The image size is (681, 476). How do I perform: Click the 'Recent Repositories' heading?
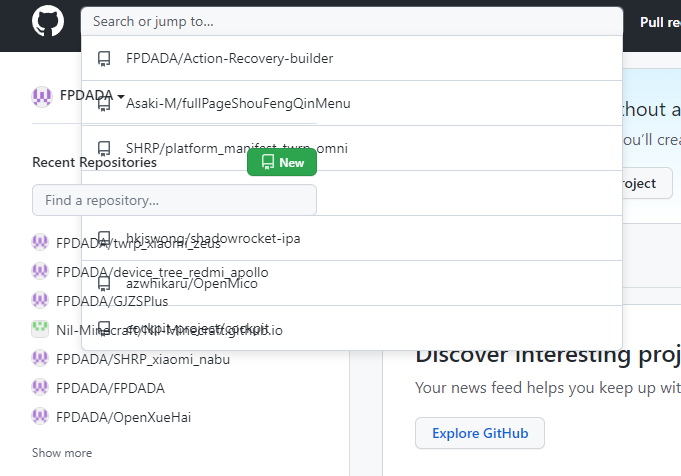94,162
